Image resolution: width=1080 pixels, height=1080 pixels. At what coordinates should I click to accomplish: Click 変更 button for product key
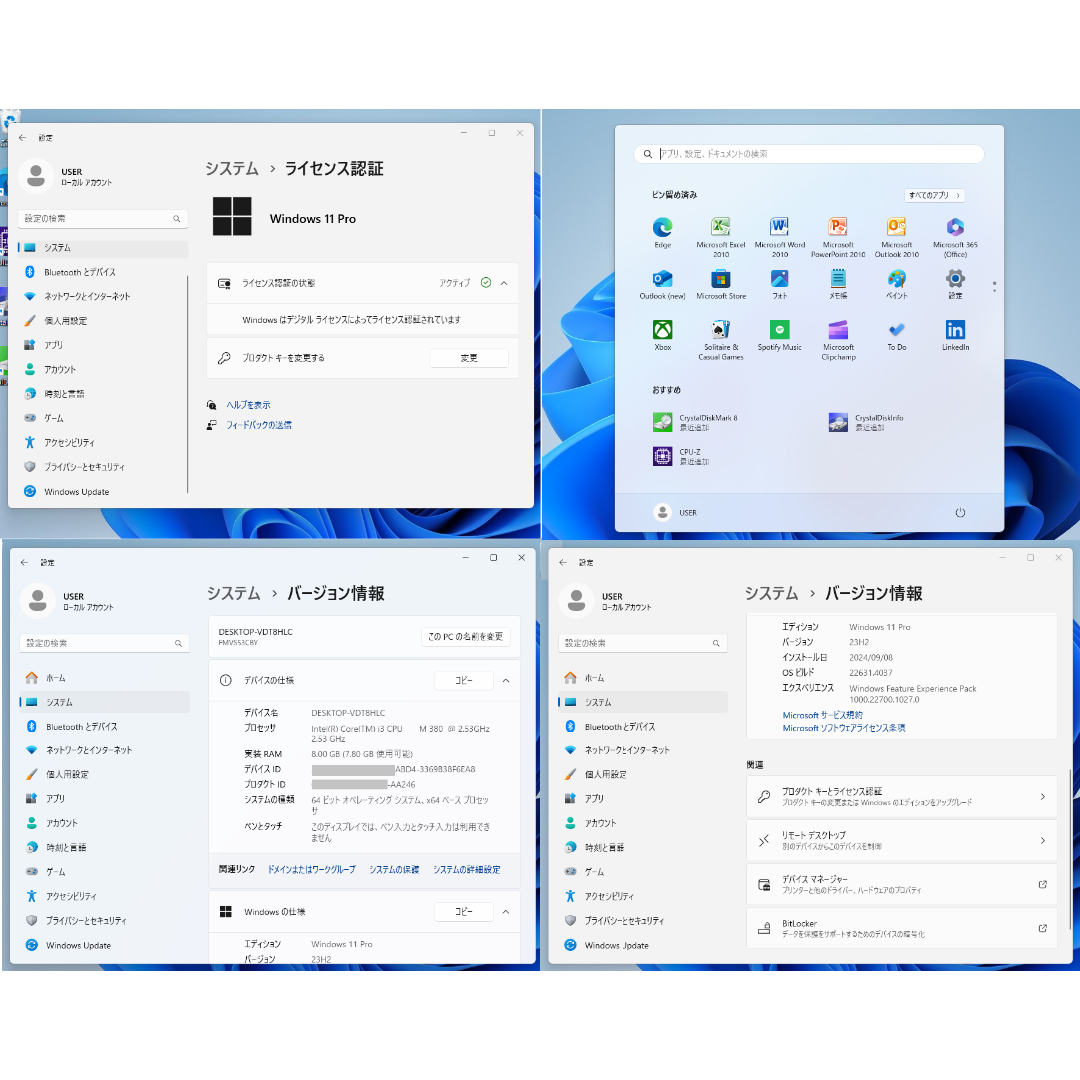(468, 358)
